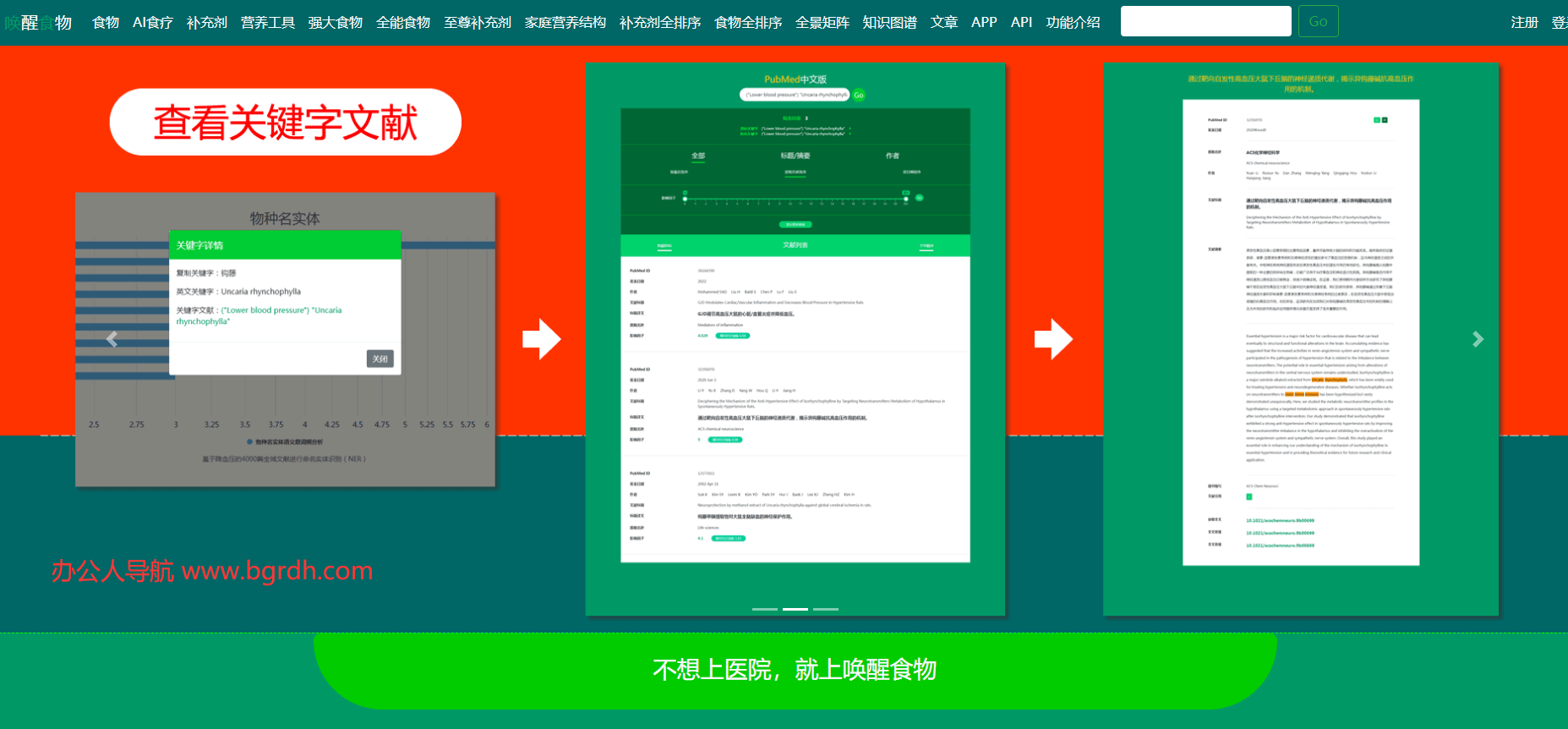Click the 唤醒食物 site logo
Viewport: 1568px width, 729px height.
point(39,23)
